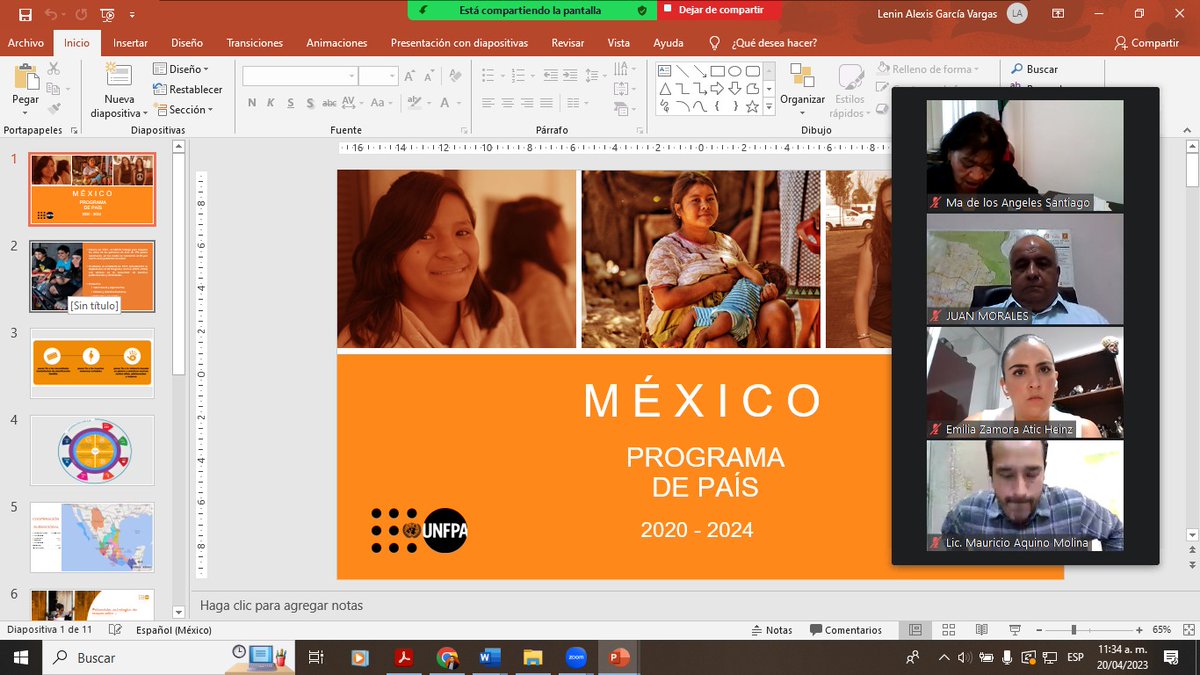Toggle the Comentarios comments pane
Image resolution: width=1200 pixels, height=675 pixels.
pos(846,630)
